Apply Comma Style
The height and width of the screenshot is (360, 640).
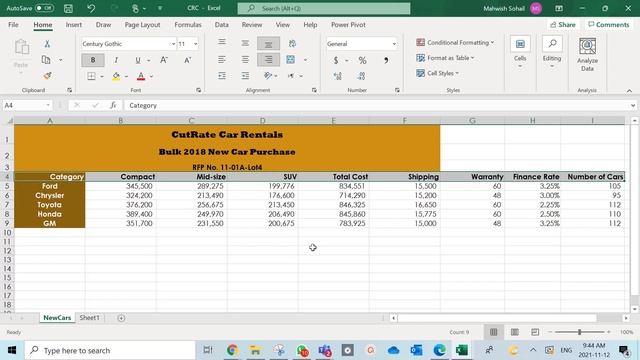[x=386, y=60]
